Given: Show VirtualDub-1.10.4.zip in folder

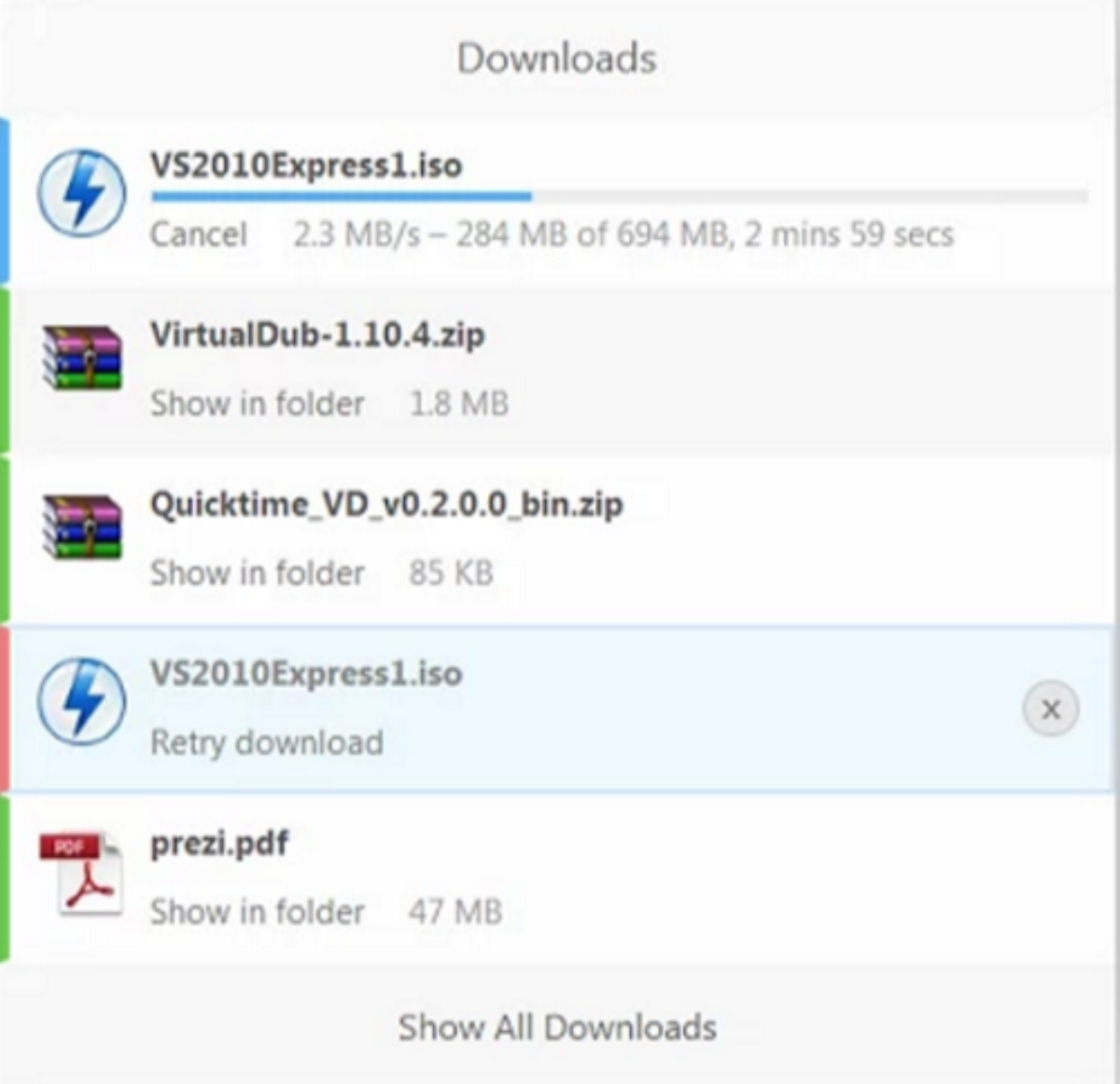Looking at the screenshot, I should click(258, 403).
